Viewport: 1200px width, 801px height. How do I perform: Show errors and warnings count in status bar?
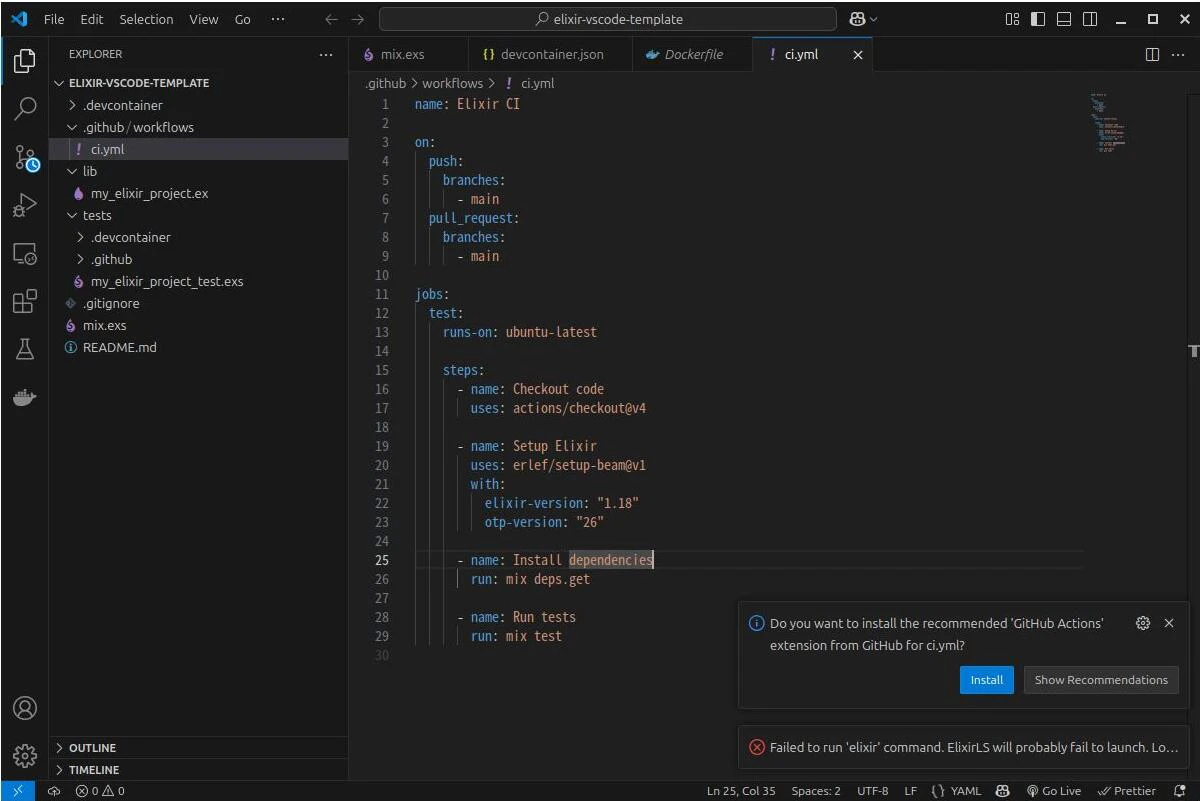coord(100,791)
